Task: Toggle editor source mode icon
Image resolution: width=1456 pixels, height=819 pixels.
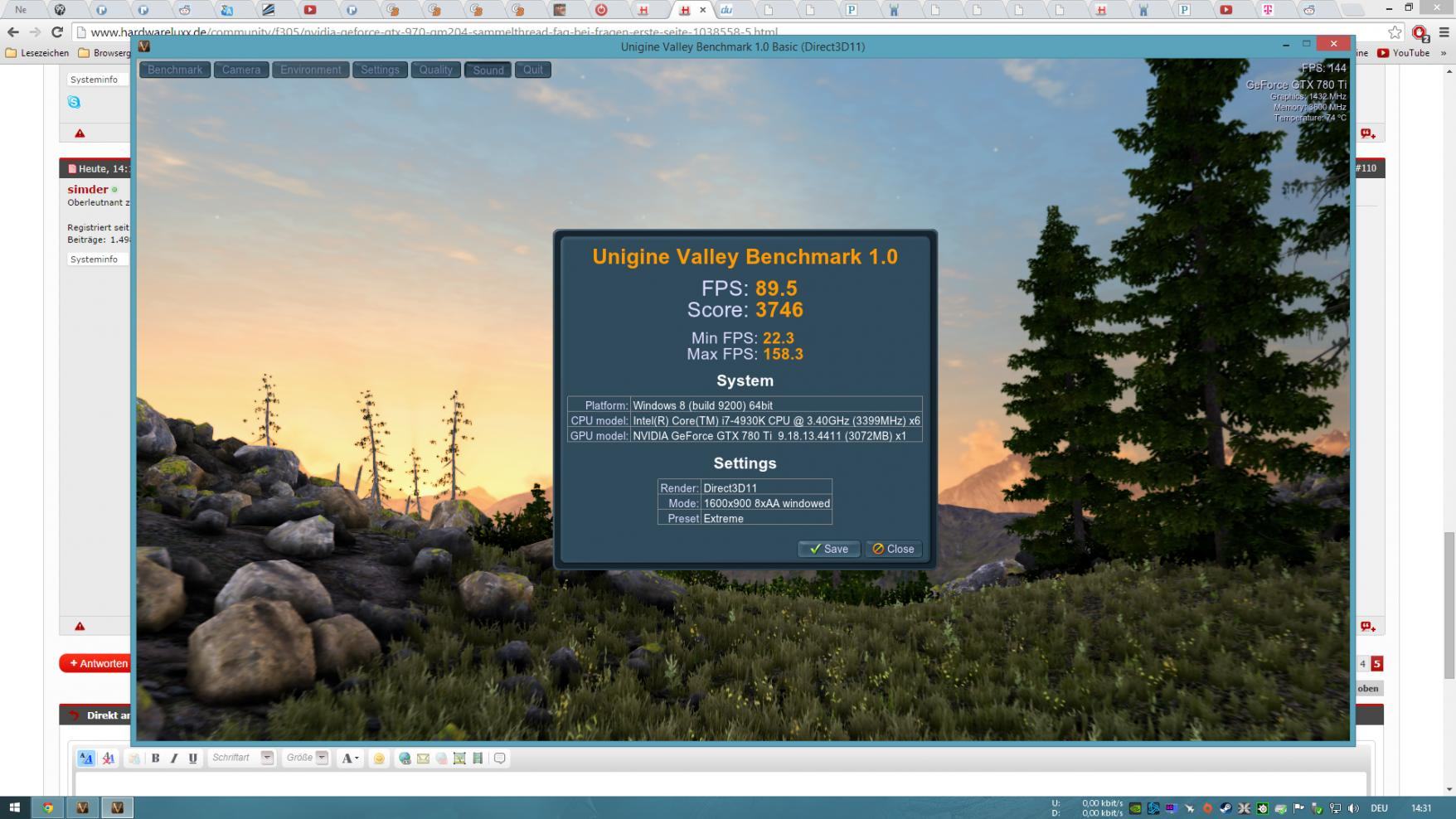Action: (86, 758)
